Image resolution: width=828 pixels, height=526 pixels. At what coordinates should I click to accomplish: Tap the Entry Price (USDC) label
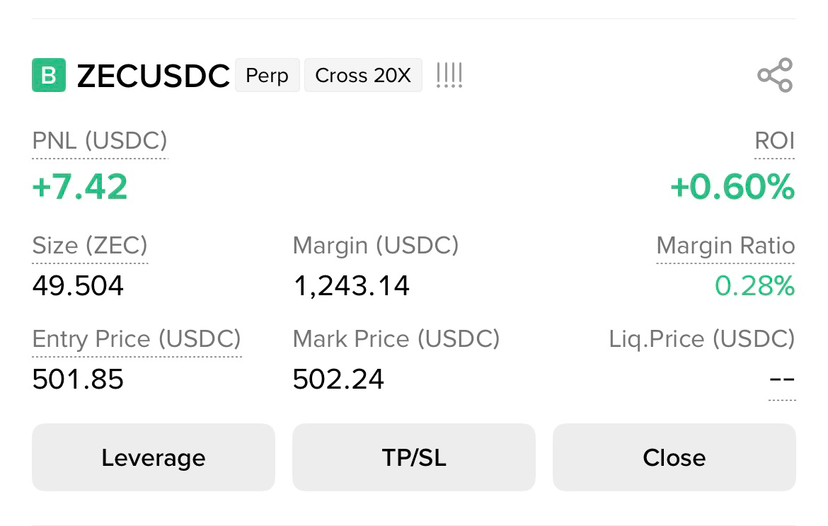point(136,339)
